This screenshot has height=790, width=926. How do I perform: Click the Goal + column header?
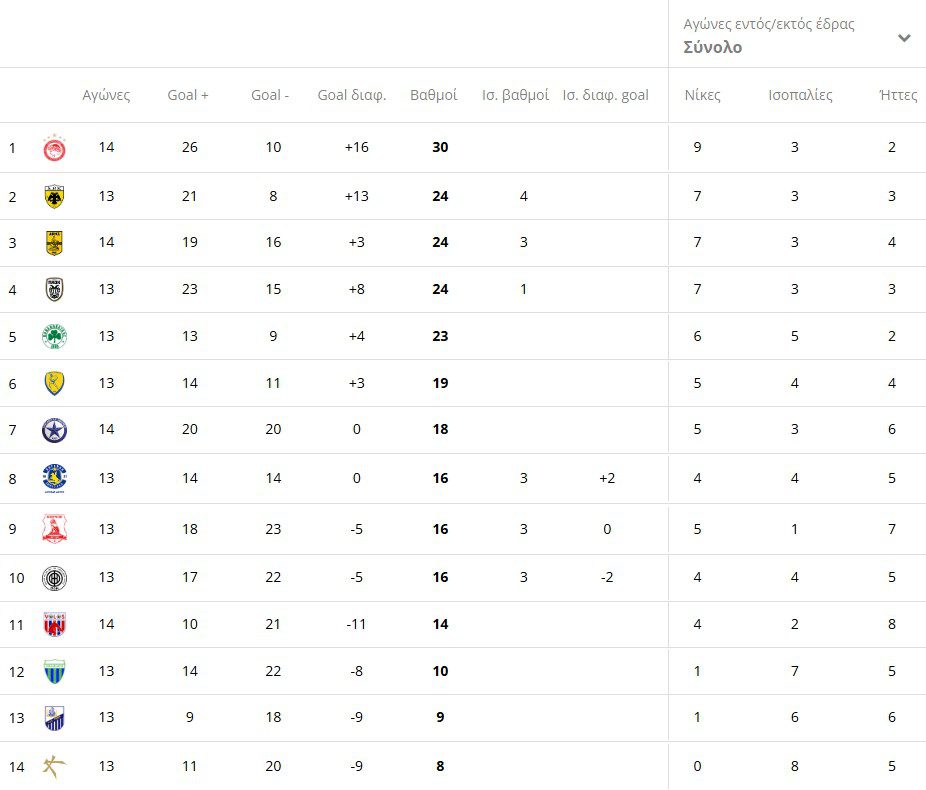(188, 95)
